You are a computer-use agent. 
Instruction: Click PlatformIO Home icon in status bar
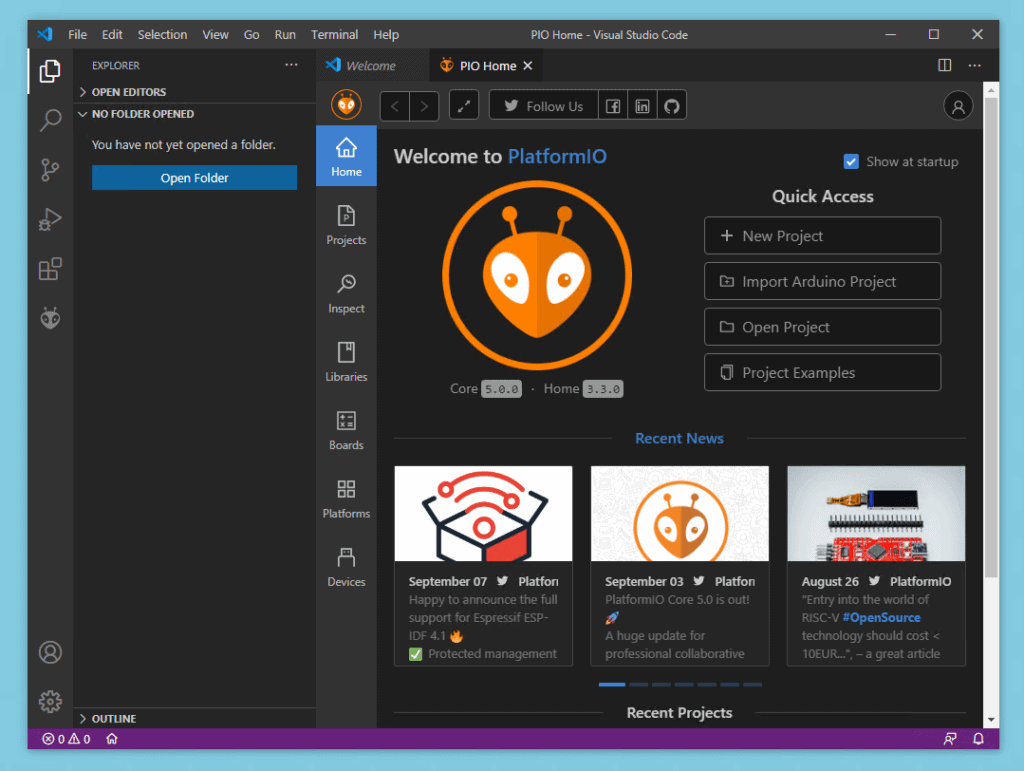(x=112, y=738)
